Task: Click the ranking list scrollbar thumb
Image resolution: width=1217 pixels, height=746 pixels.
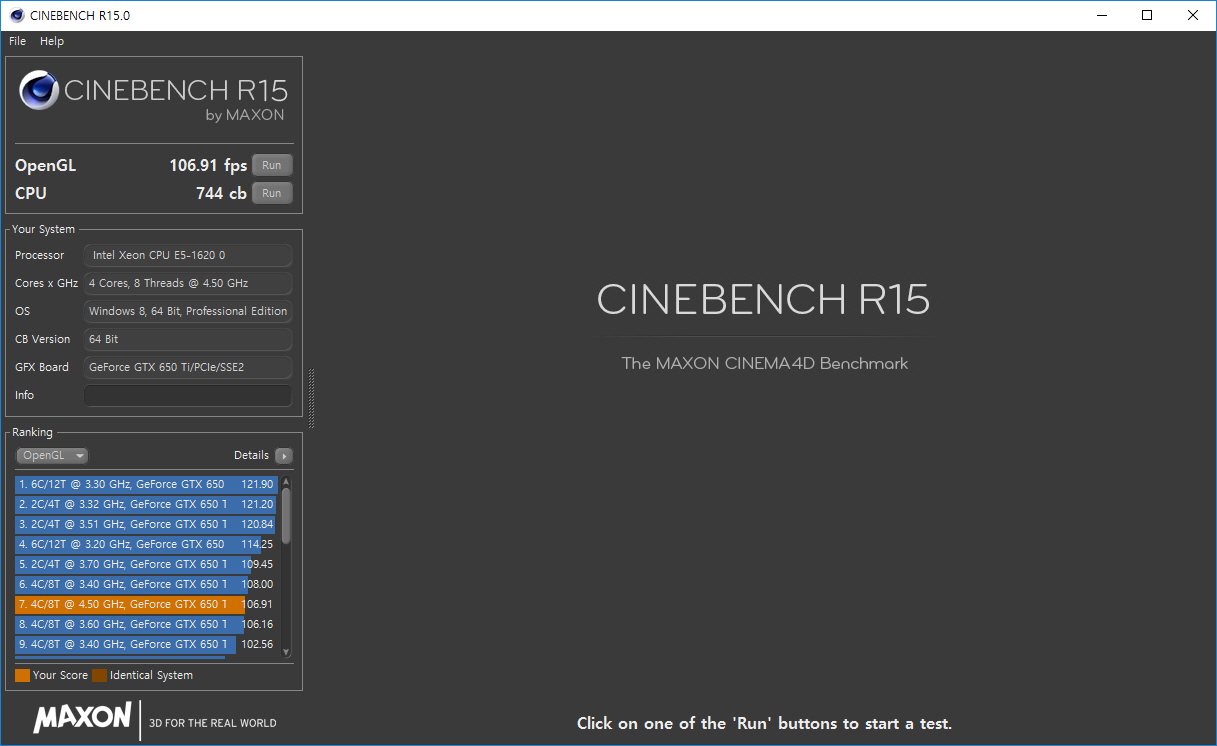Action: tap(286, 515)
